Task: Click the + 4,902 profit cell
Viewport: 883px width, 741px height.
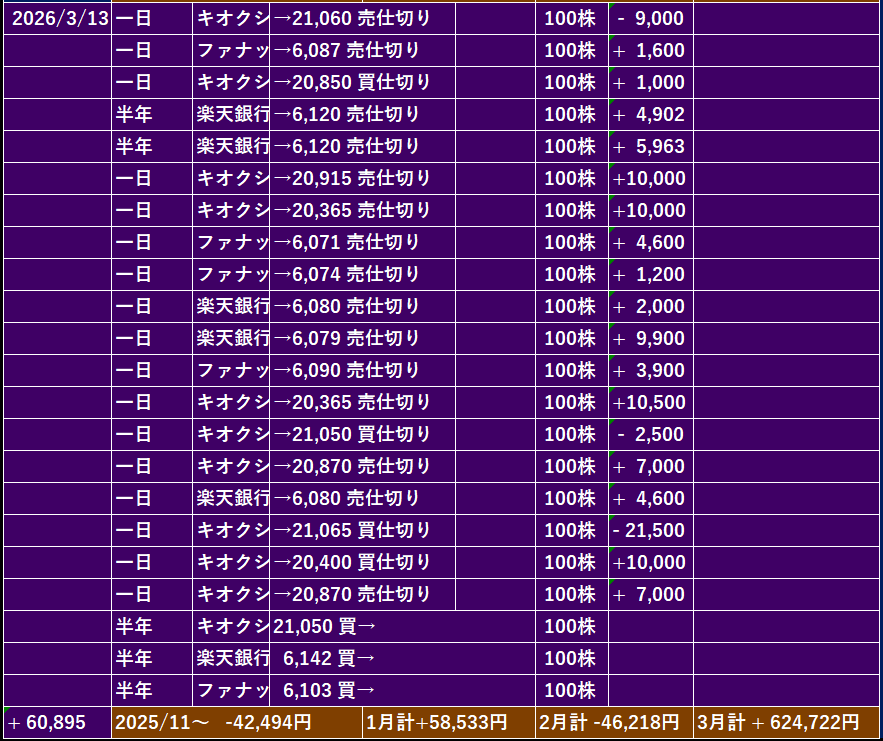Action: (650, 114)
